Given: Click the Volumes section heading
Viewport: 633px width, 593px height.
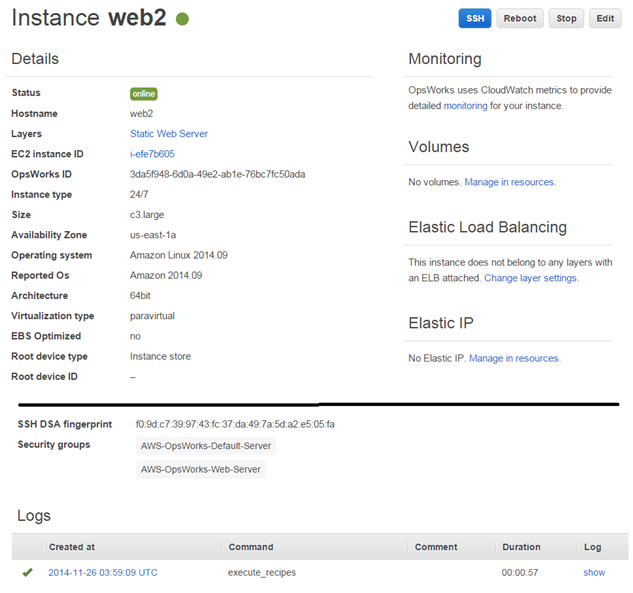Looking at the screenshot, I should [x=439, y=147].
